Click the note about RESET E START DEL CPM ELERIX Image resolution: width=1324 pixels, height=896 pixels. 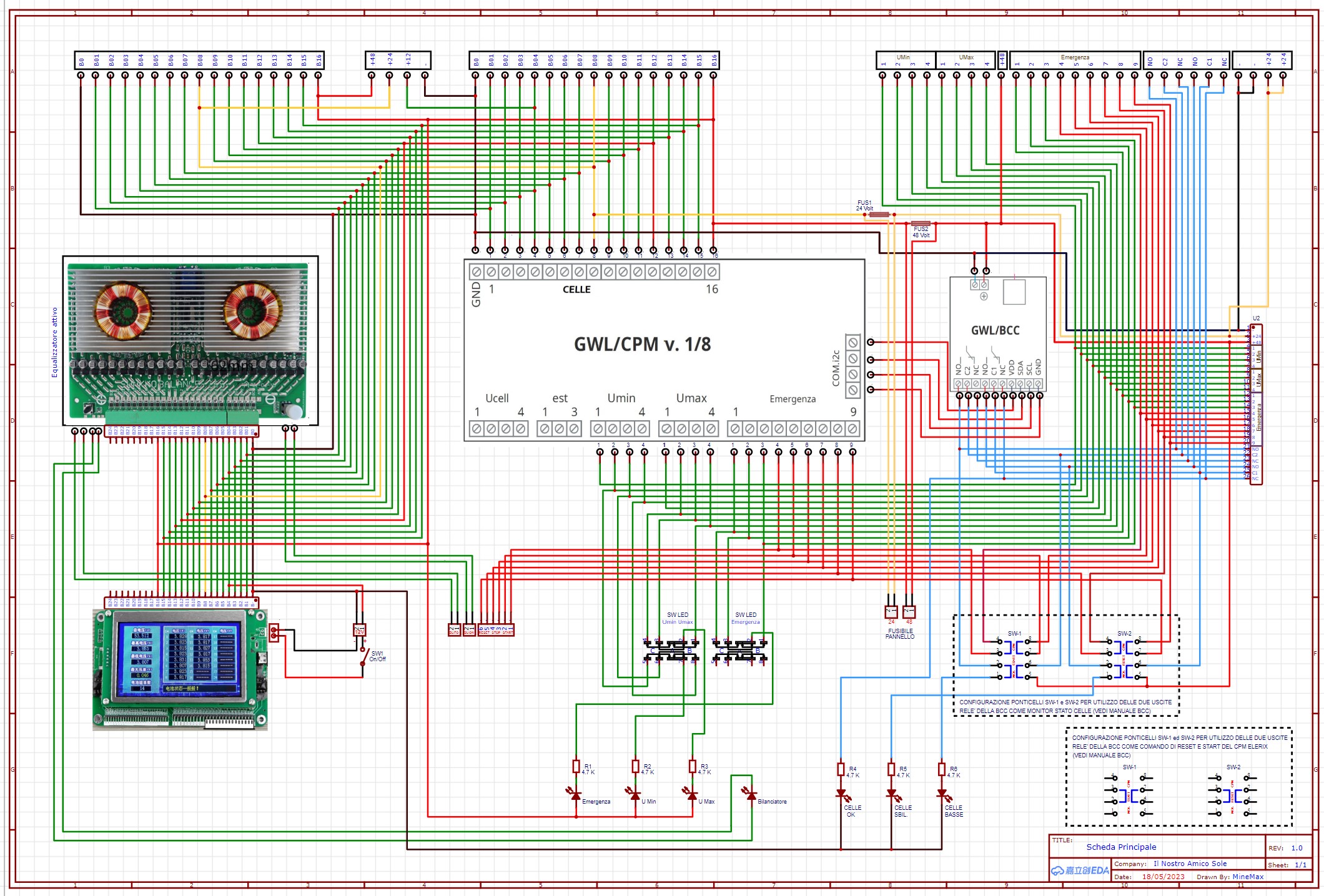coord(1180,746)
